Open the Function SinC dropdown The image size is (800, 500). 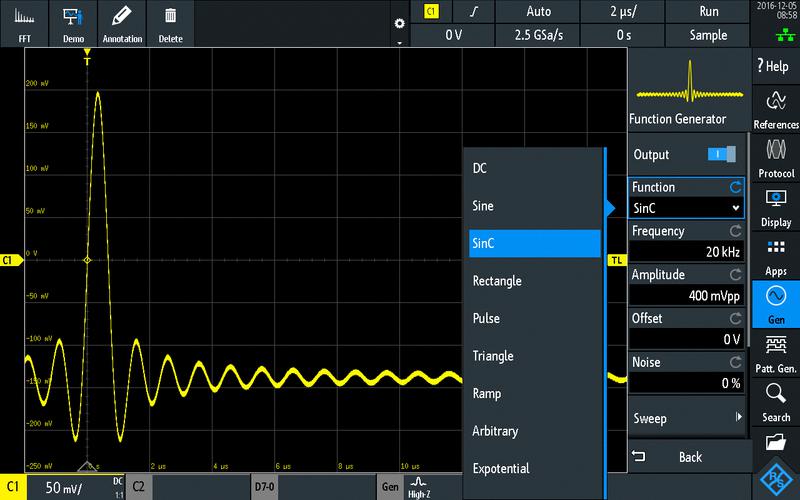point(686,208)
